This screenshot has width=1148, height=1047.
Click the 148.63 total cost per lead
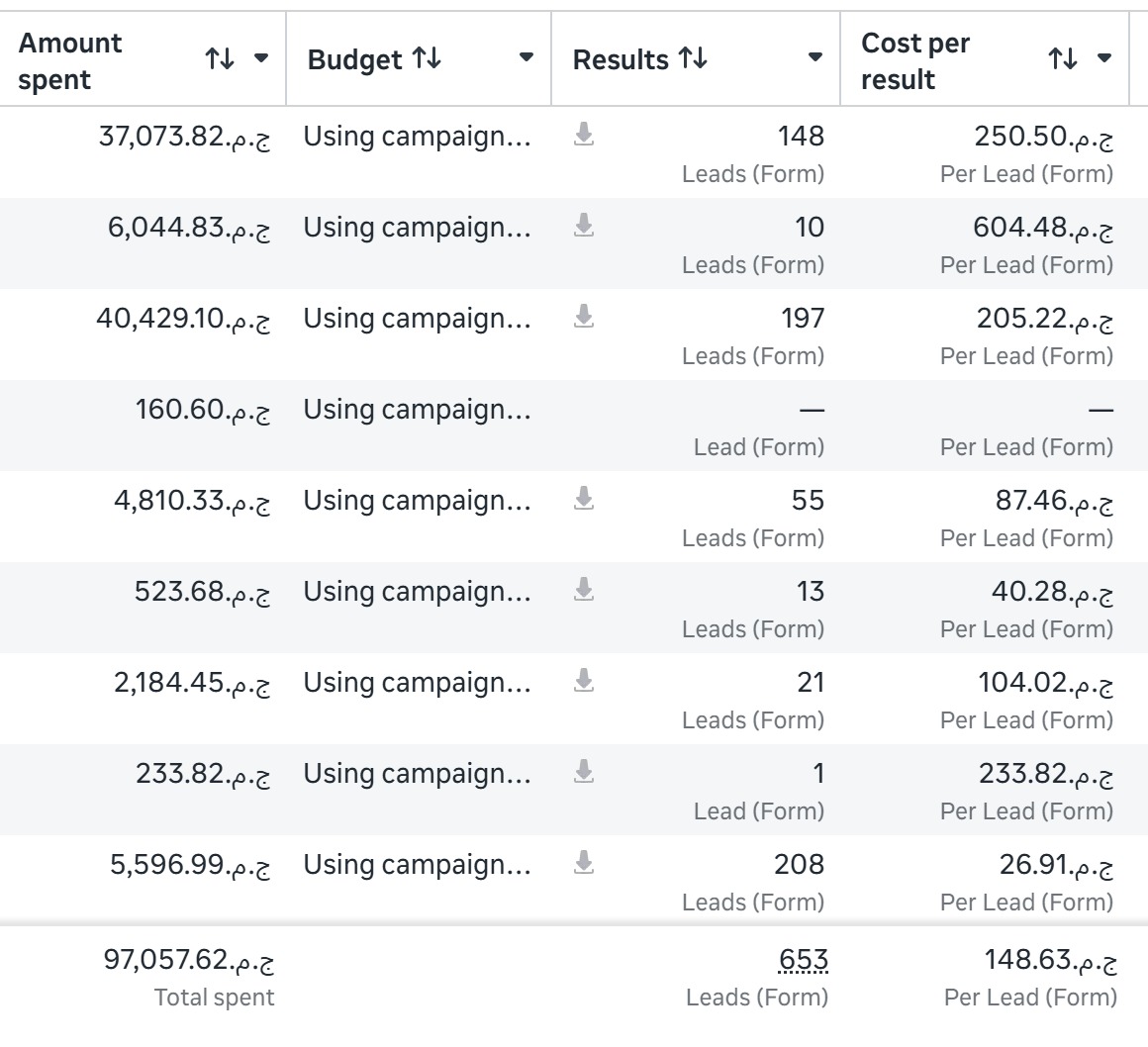pyautogui.click(x=1051, y=959)
